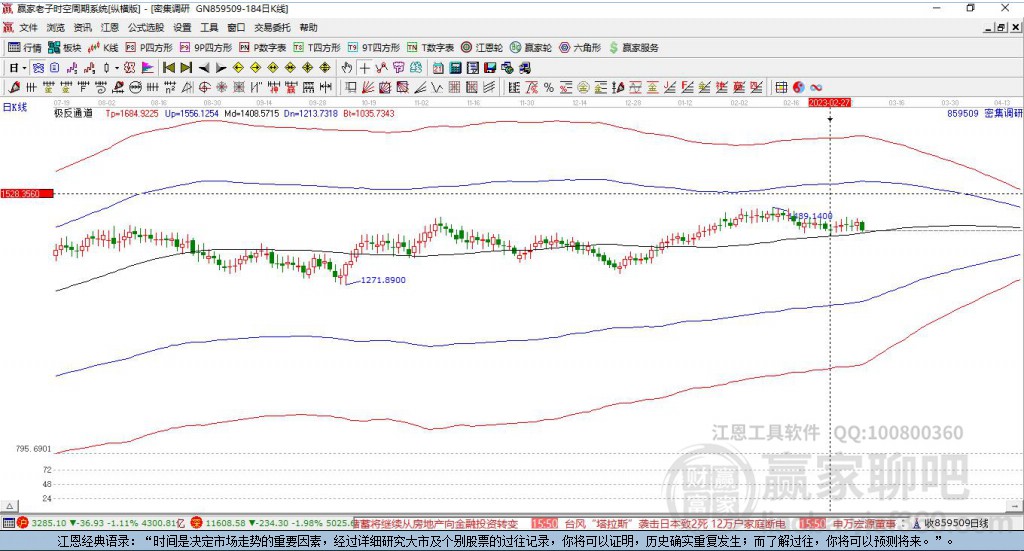The height and width of the screenshot is (551, 1024).
Task: Open the calculator icon in toolbar
Action: 455,67
